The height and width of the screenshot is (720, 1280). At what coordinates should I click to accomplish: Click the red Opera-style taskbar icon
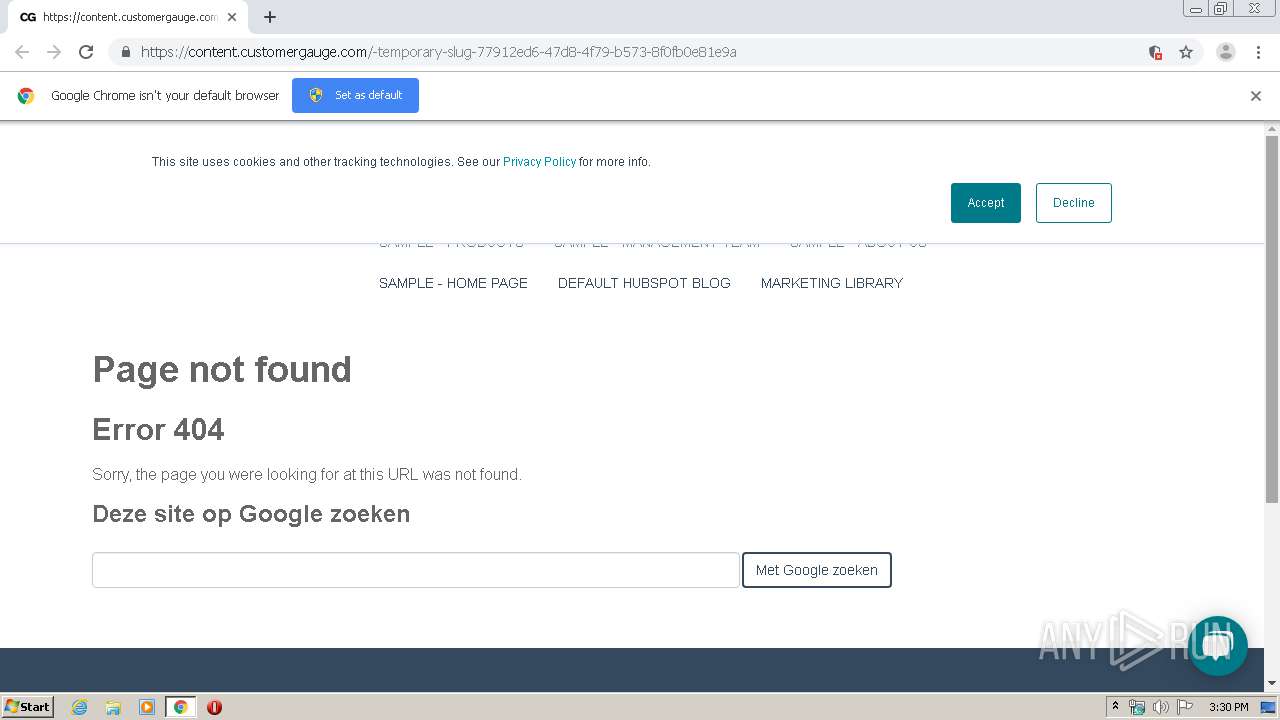point(214,707)
